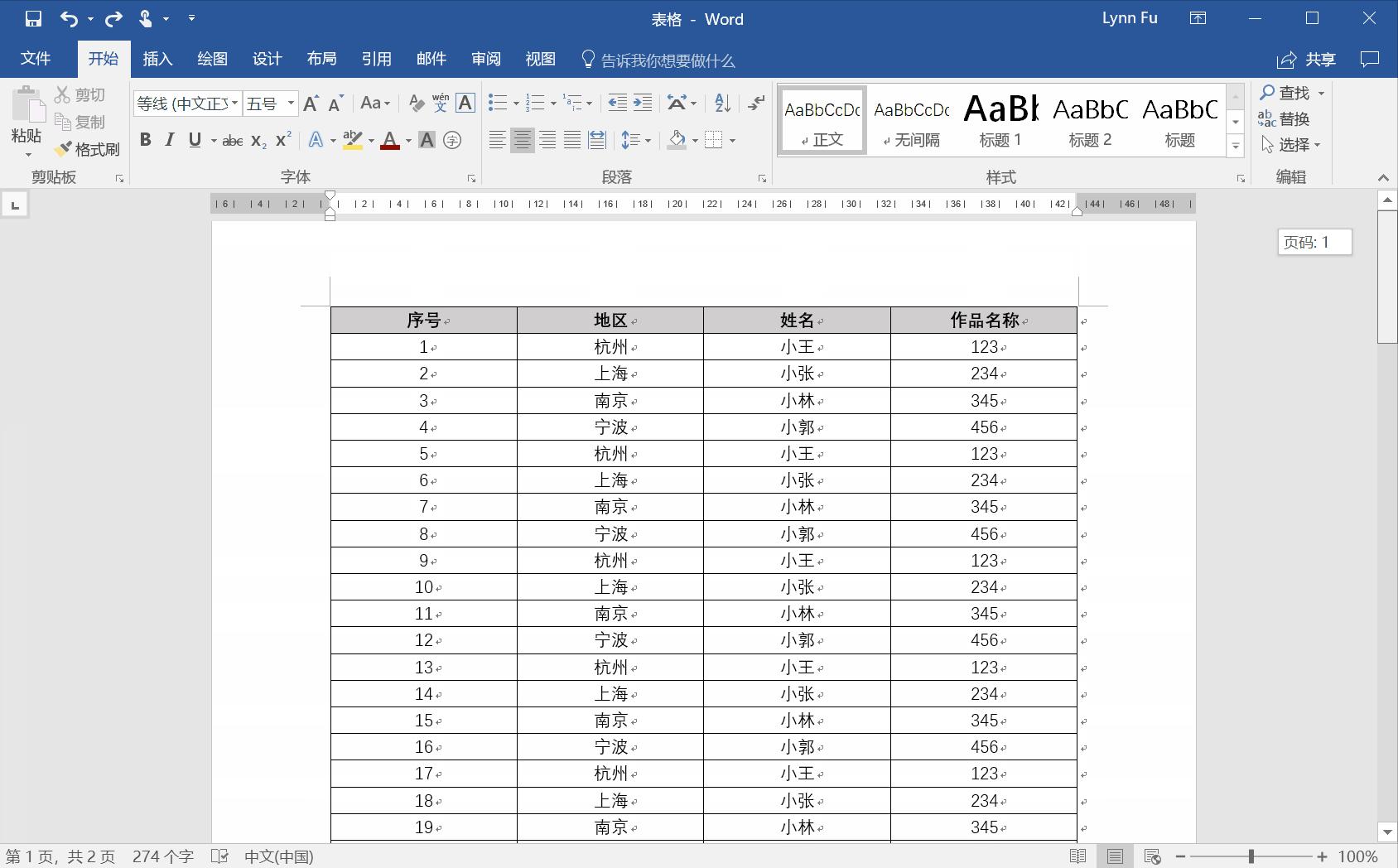Apply superscript formatting

point(283,139)
